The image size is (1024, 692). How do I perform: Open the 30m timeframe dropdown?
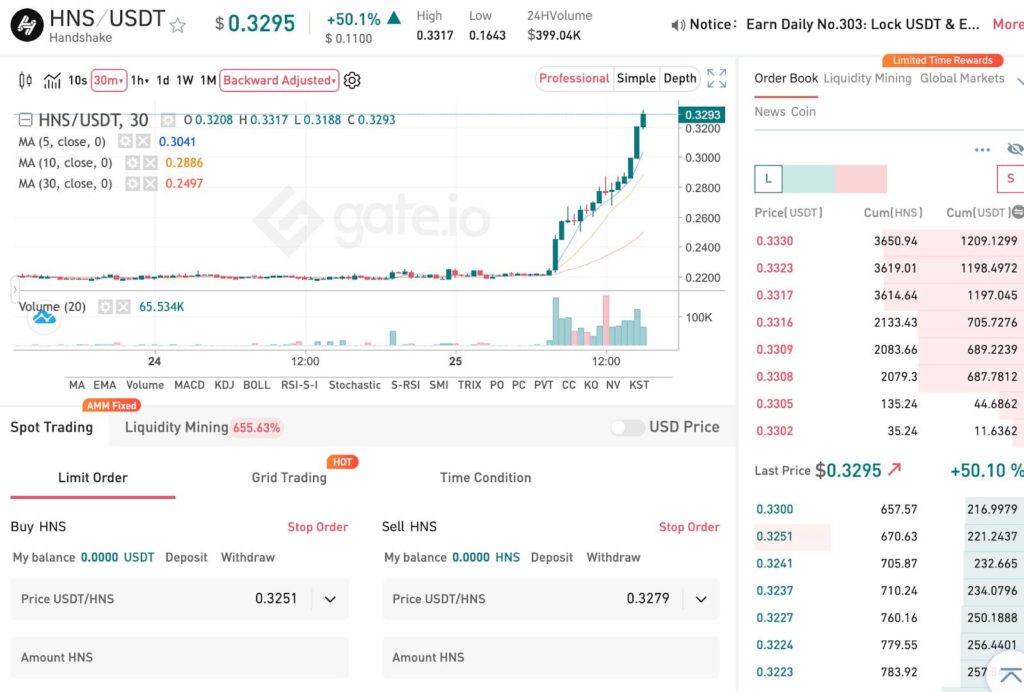(108, 80)
